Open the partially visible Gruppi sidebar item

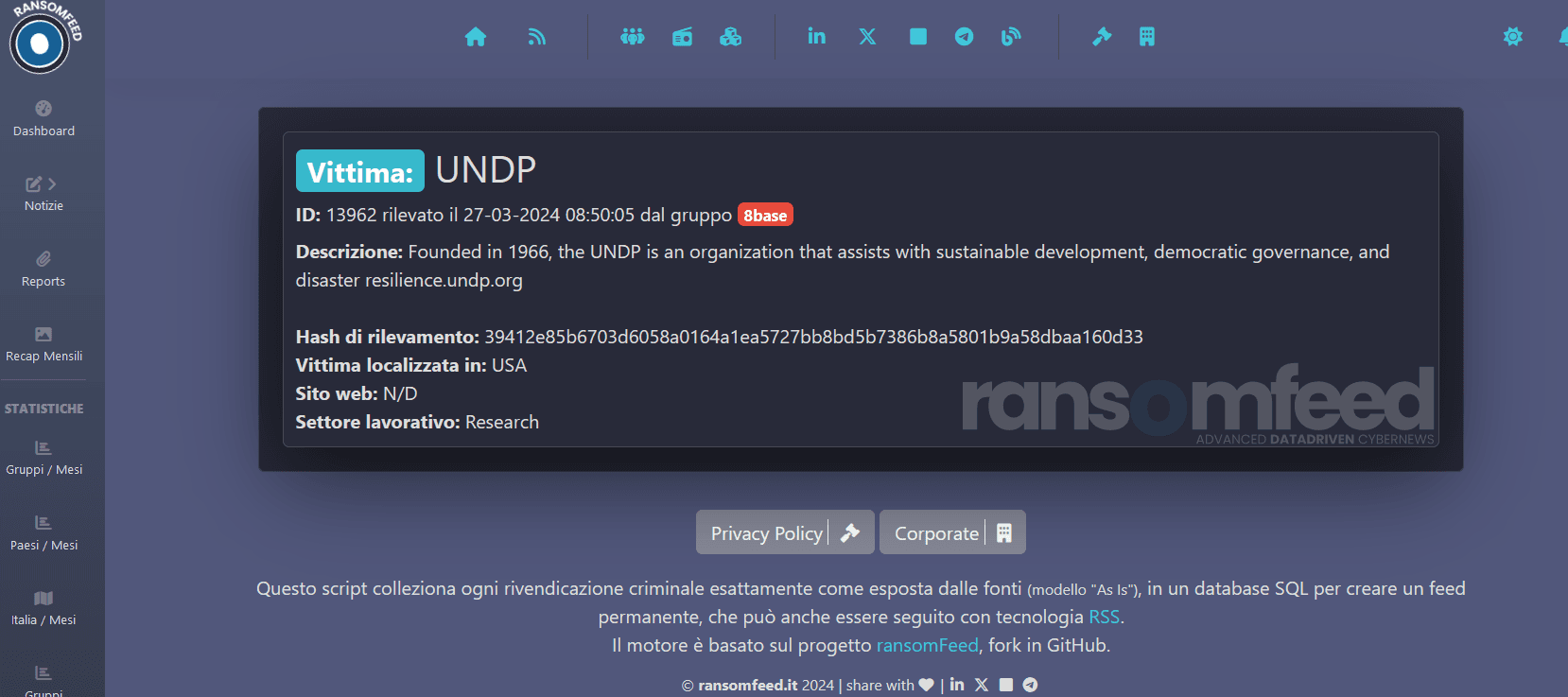[44, 681]
